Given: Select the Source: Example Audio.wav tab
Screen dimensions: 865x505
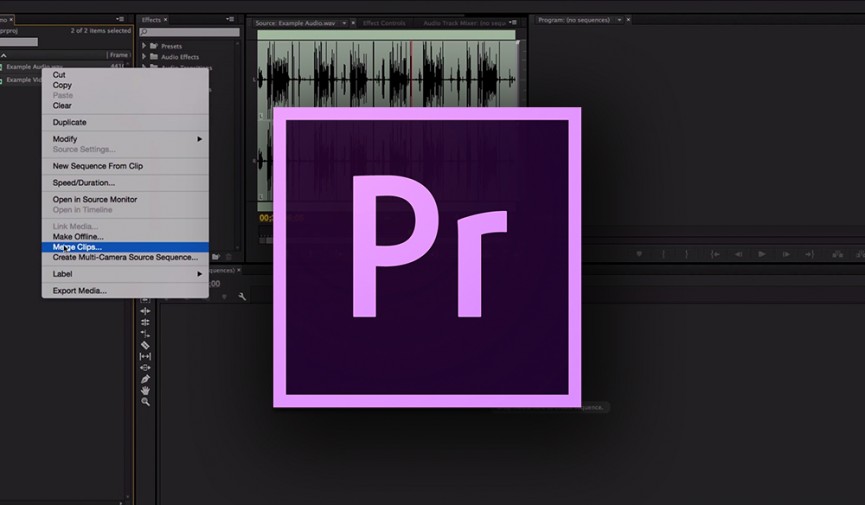Looking at the screenshot, I should pyautogui.click(x=295, y=23).
